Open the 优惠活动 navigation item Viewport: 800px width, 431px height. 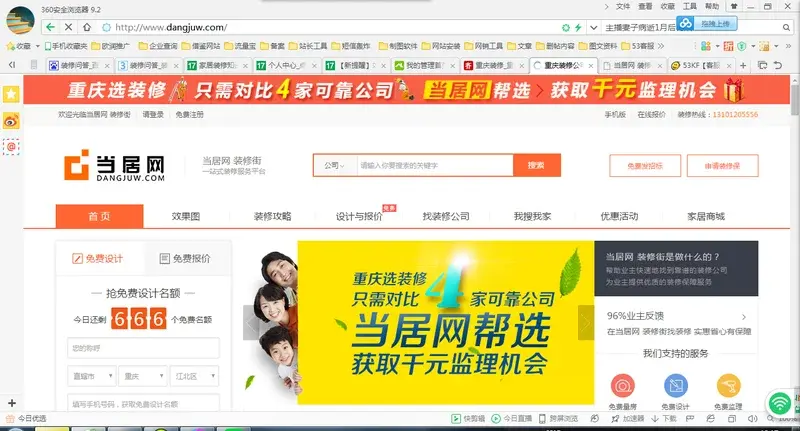tap(619, 216)
